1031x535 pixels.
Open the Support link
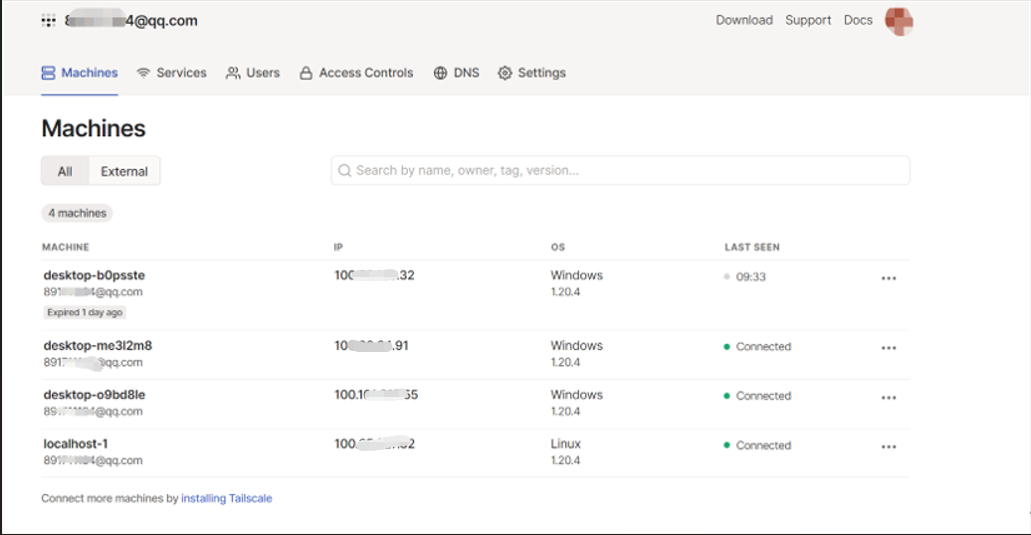[808, 20]
